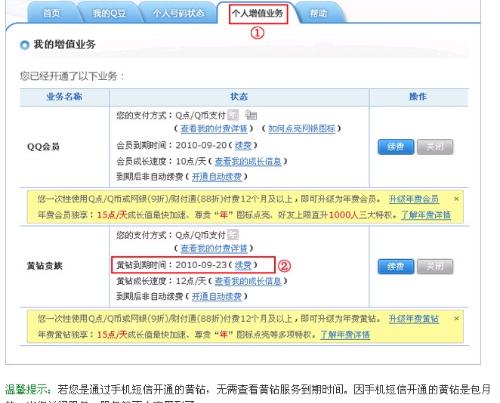Open 如何点亮网银图标 link
This screenshot has width=500, height=403.
(x=301, y=128)
